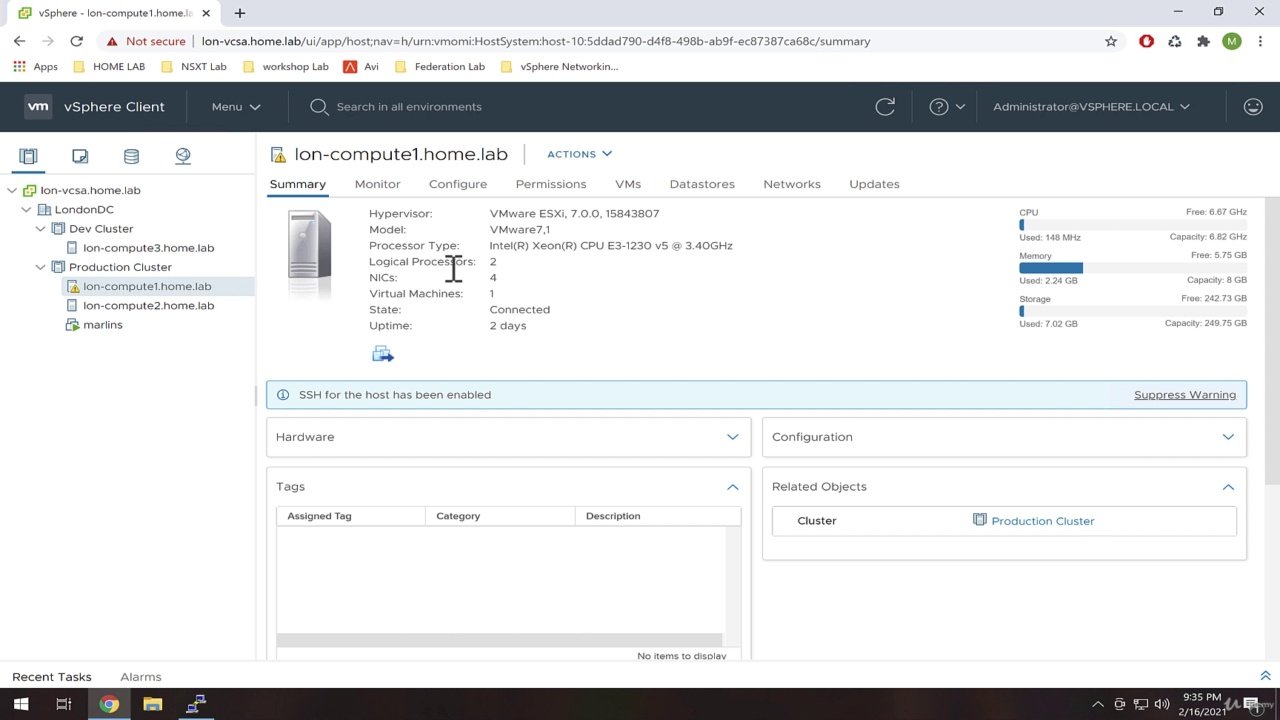The width and height of the screenshot is (1280, 720).
Task: Collapse the Tags panel
Action: coord(732,487)
